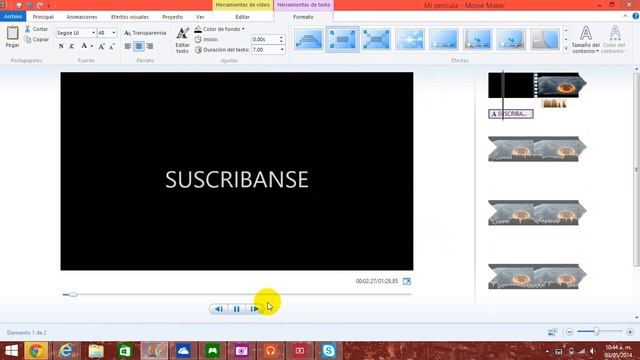Select the first text effect thumbnail

pos(309,40)
